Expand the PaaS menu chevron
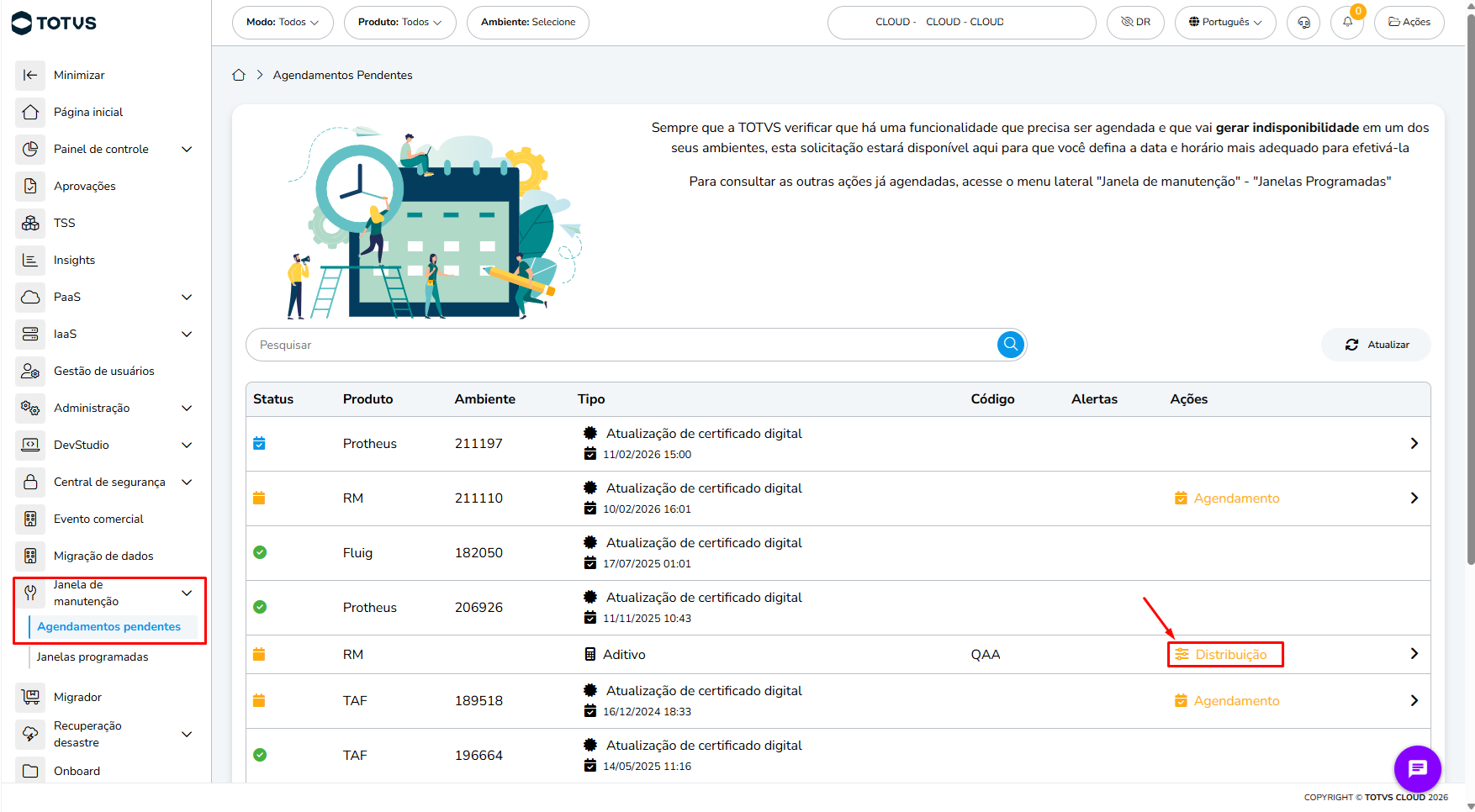 (187, 297)
